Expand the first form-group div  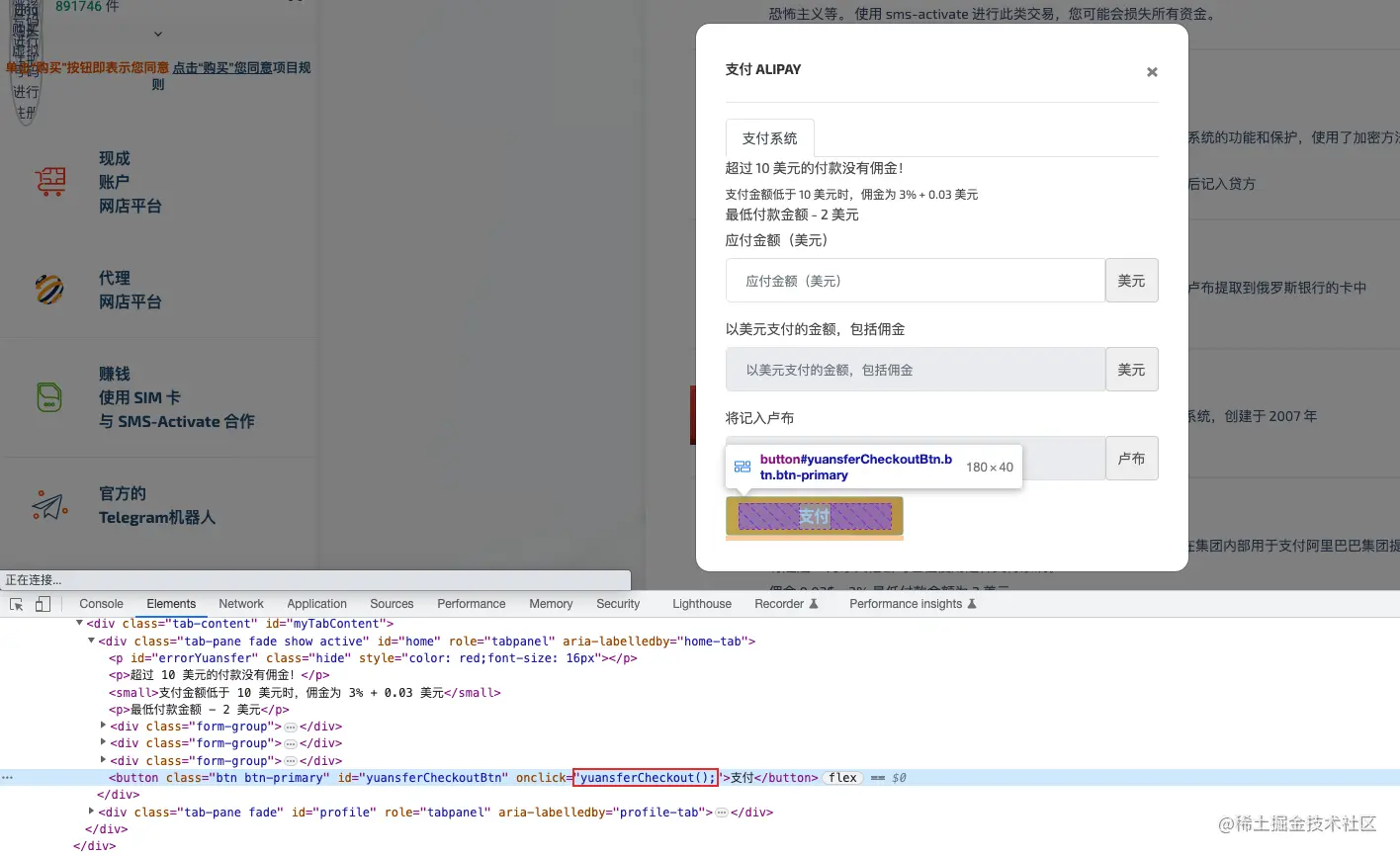(x=103, y=727)
